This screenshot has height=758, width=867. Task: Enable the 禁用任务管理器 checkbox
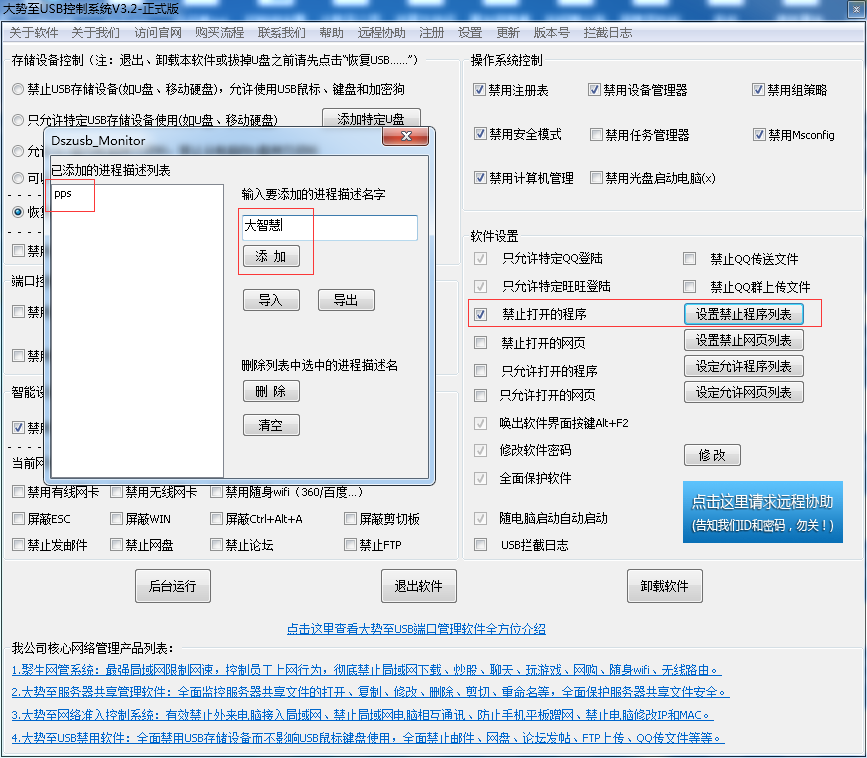click(597, 134)
